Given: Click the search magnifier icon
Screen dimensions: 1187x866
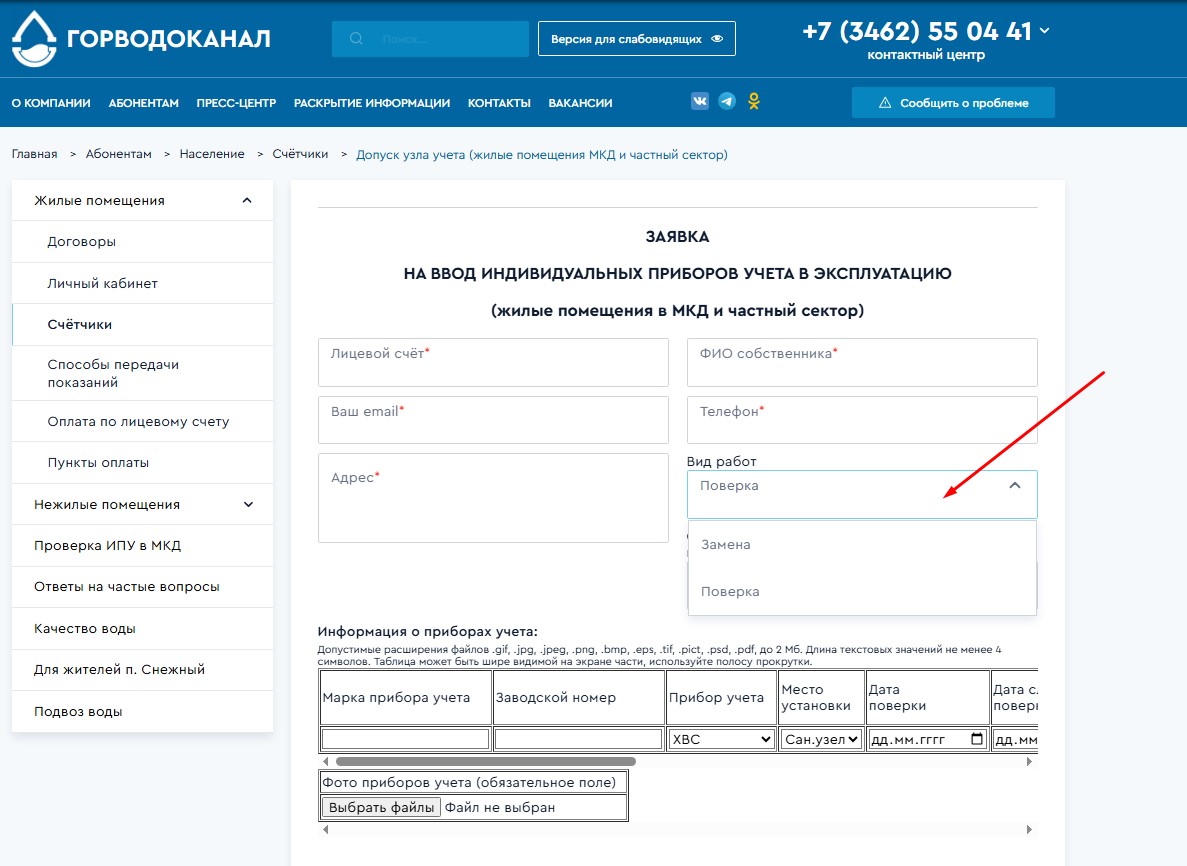Looking at the screenshot, I should [357, 39].
